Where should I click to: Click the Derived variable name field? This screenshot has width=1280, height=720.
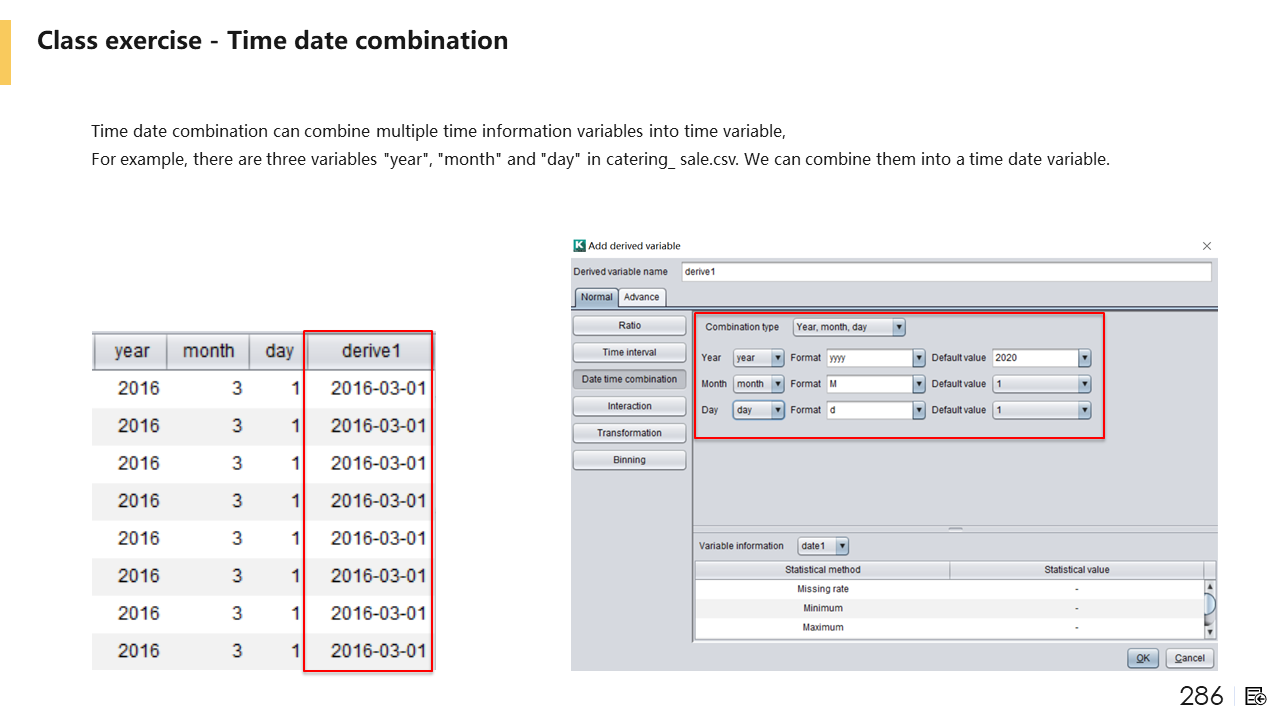[x=945, y=272]
